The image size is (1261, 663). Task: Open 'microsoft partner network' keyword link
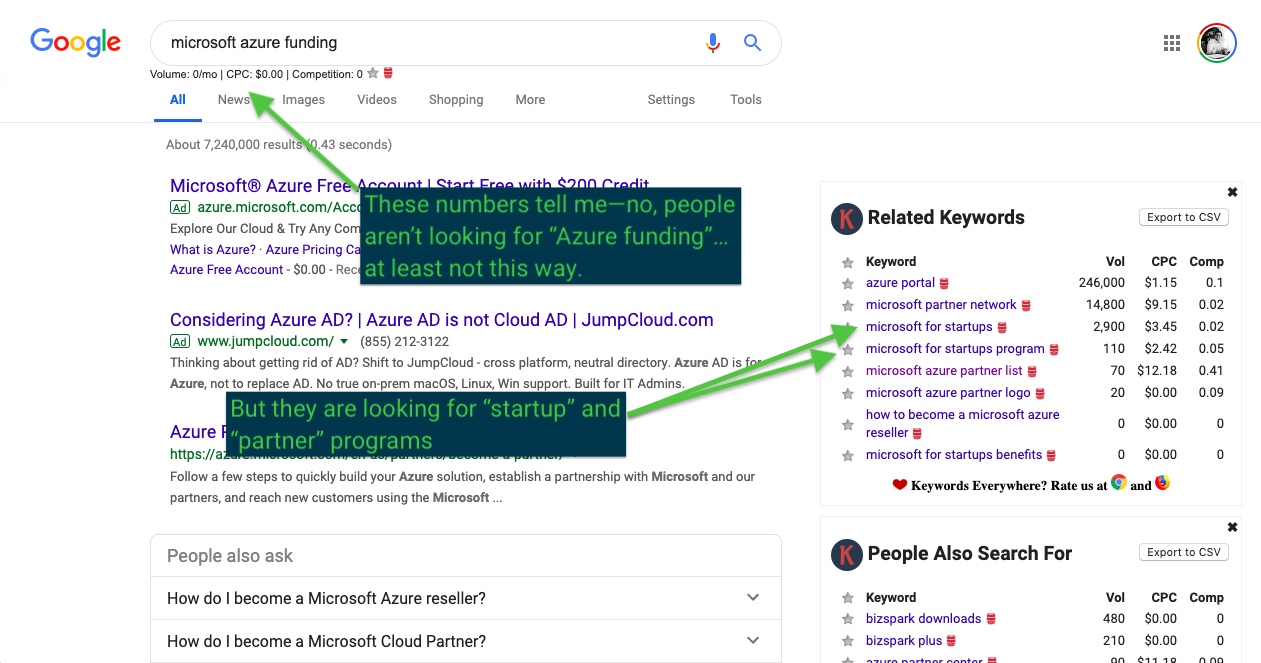(941, 305)
